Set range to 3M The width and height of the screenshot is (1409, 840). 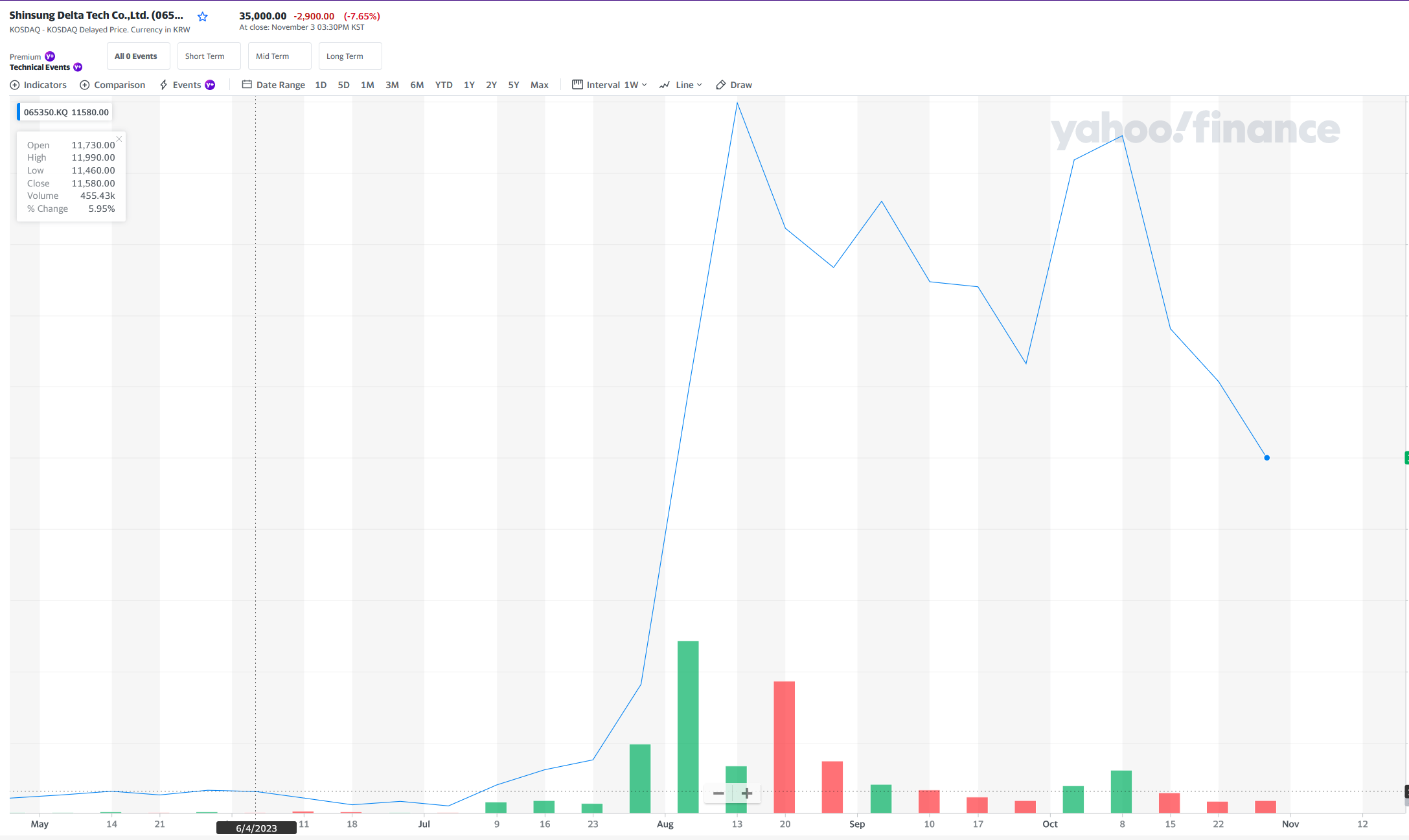392,85
